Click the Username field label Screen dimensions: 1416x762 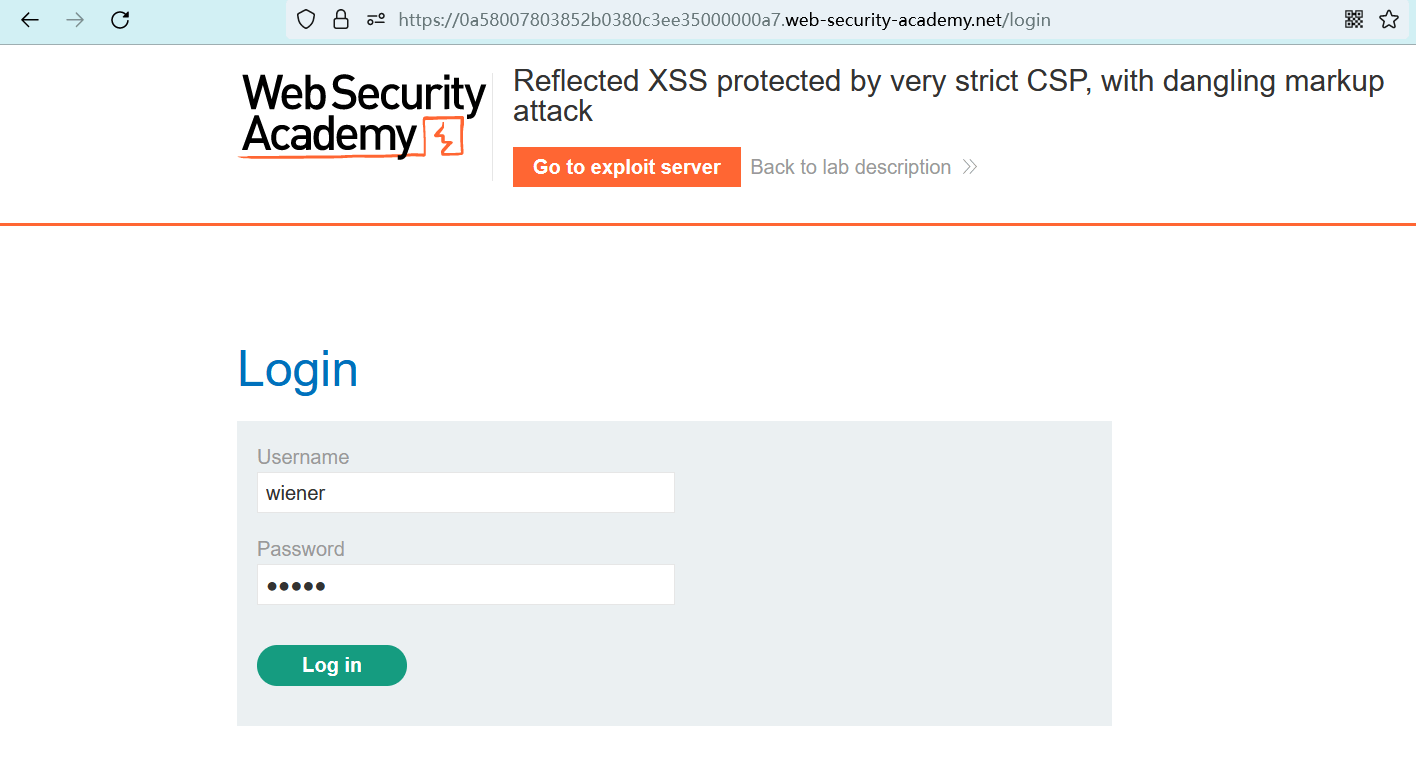pyautogui.click(x=303, y=457)
